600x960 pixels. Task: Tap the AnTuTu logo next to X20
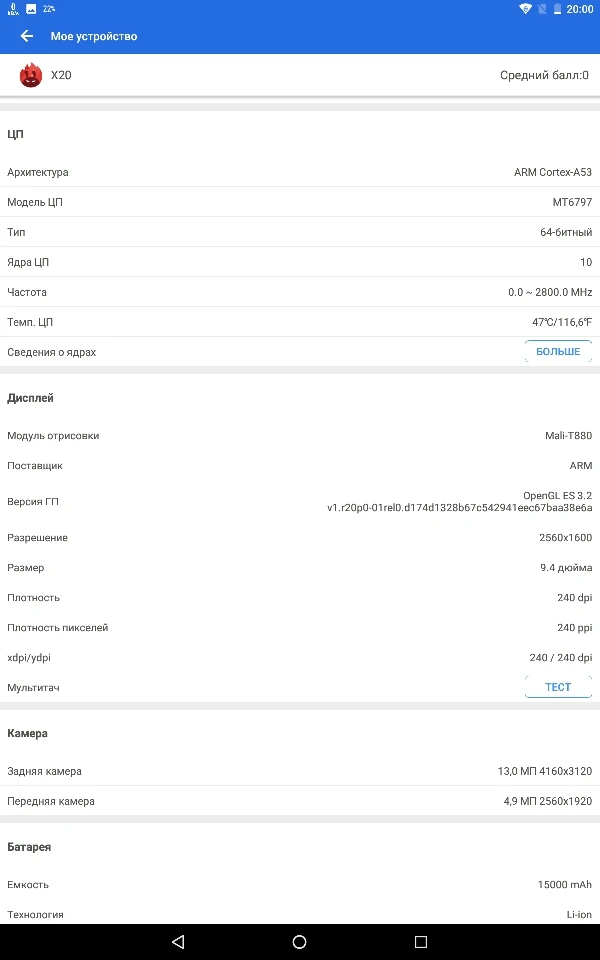pyautogui.click(x=31, y=75)
